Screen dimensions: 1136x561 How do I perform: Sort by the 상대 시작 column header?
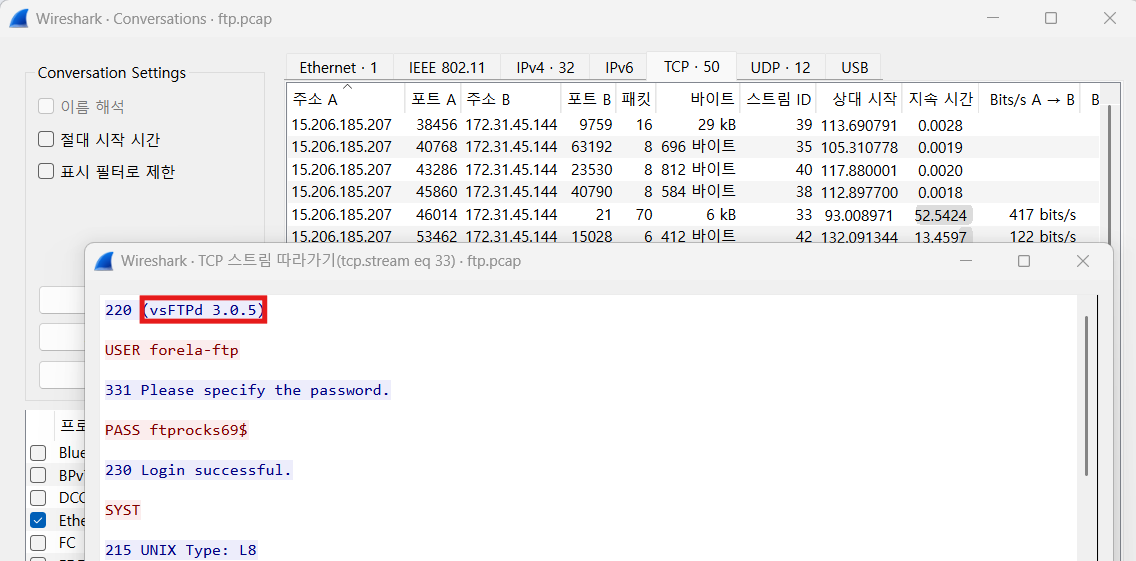(859, 99)
